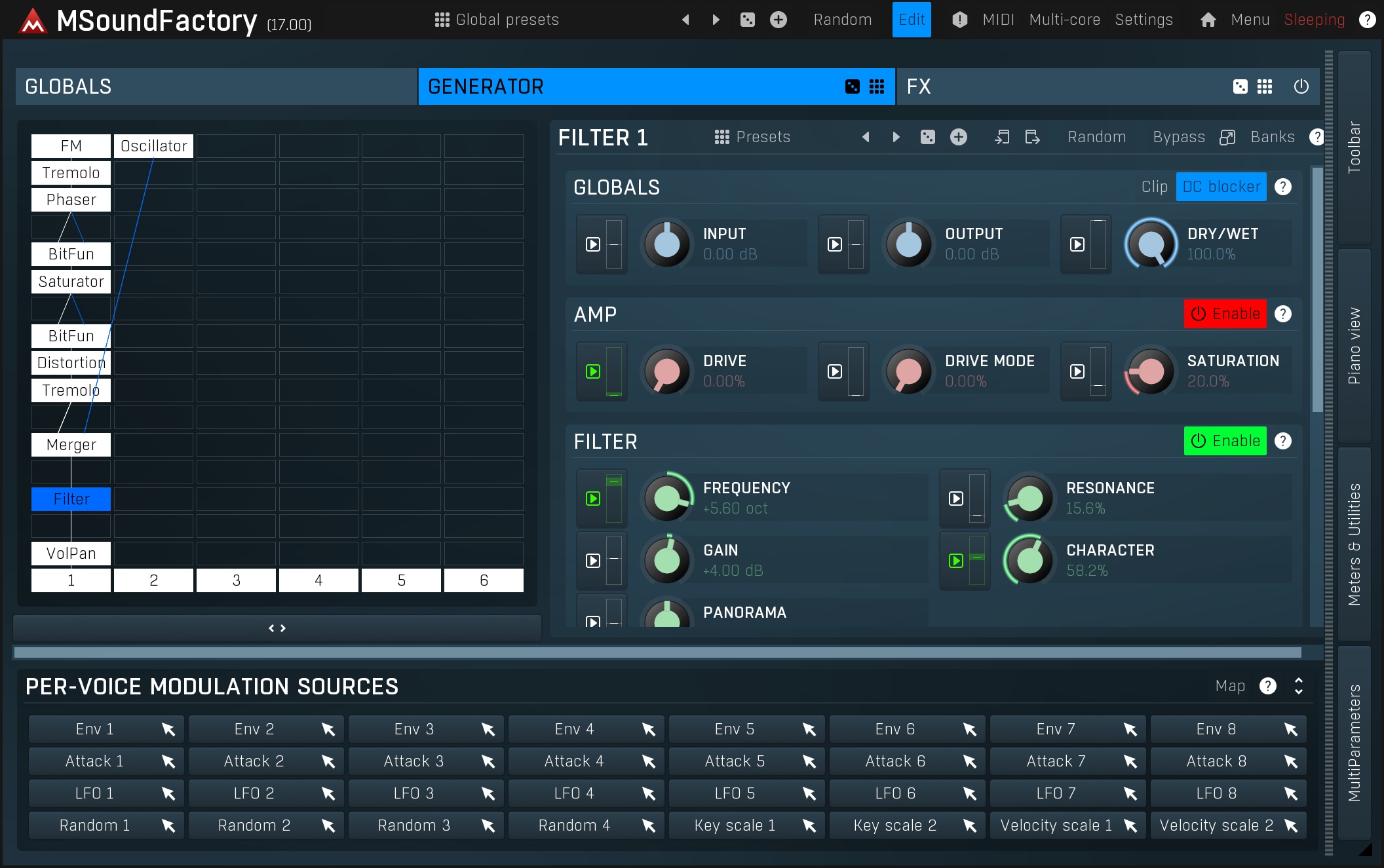
Task: Click the Filter 1 Random button
Action: pos(1096,137)
